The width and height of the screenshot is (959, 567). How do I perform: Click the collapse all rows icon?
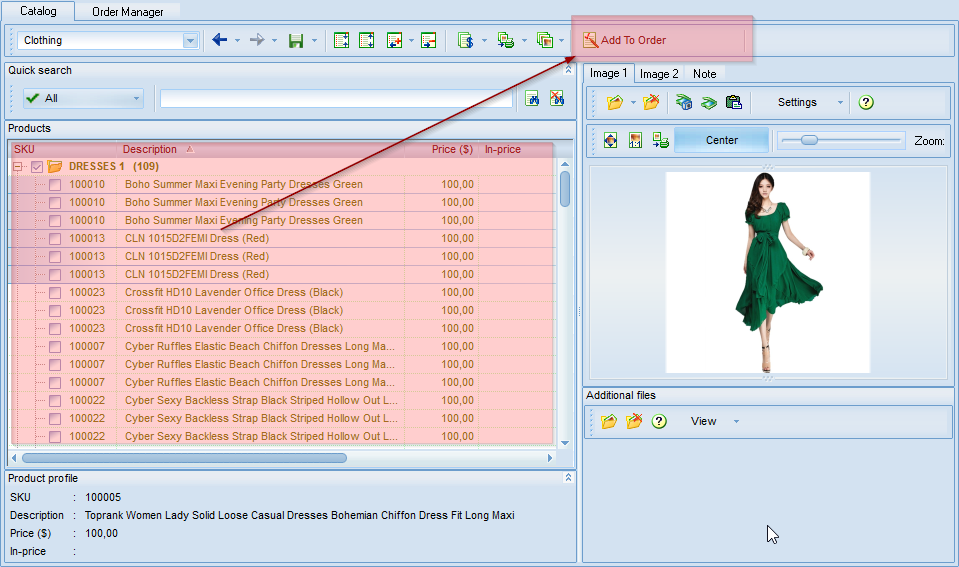tap(366, 40)
